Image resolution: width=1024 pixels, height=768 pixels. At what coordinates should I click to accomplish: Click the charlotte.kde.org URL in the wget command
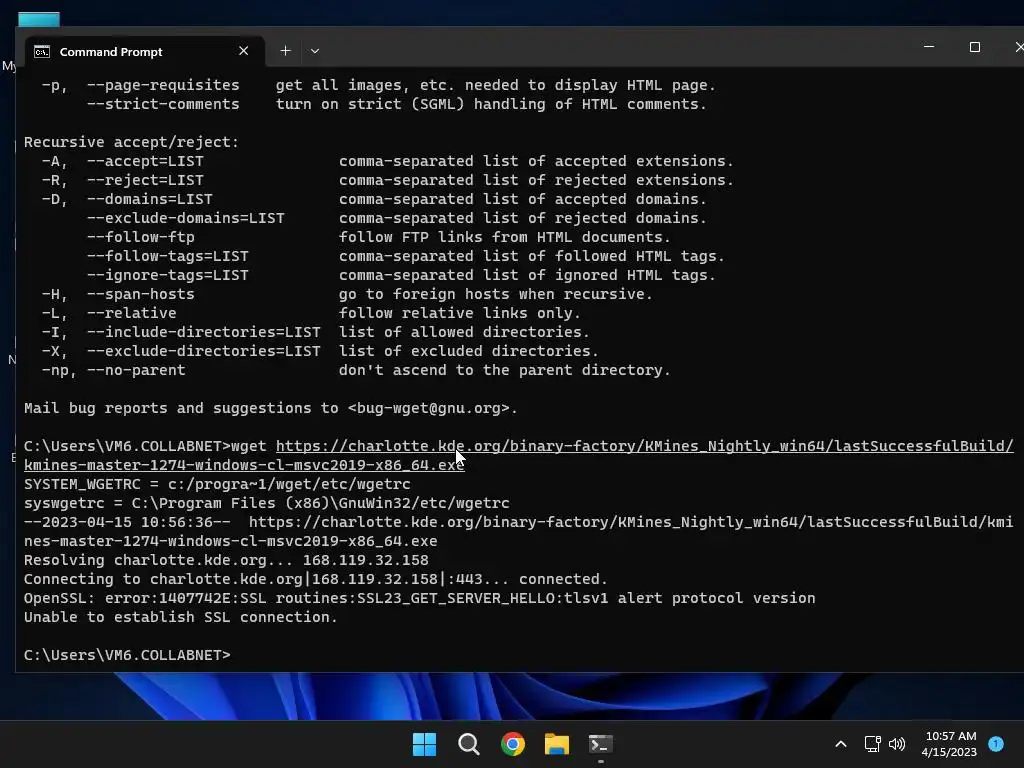[645, 446]
